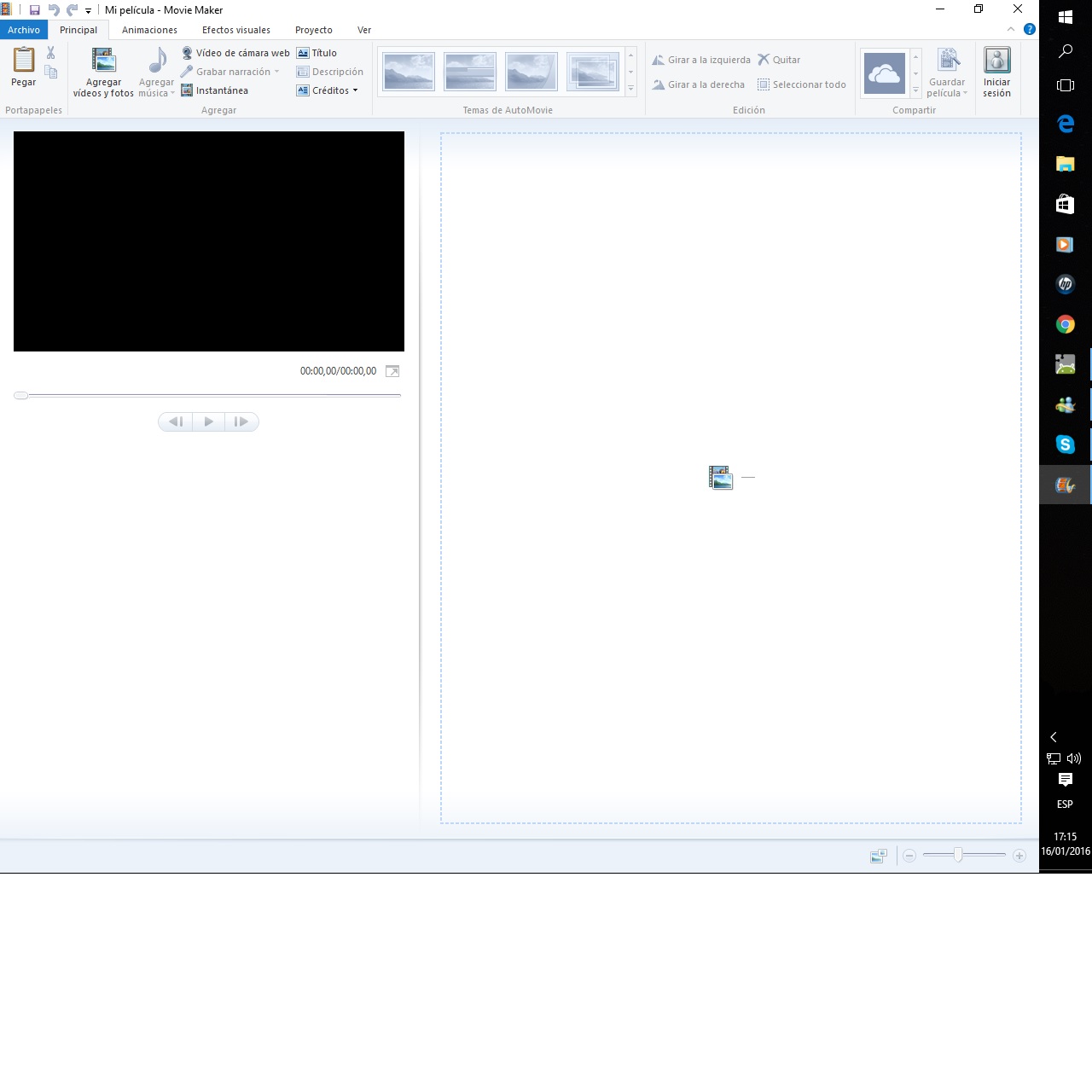Click Girar a la derecha
Image resolution: width=1092 pixels, height=1092 pixels.
click(699, 84)
